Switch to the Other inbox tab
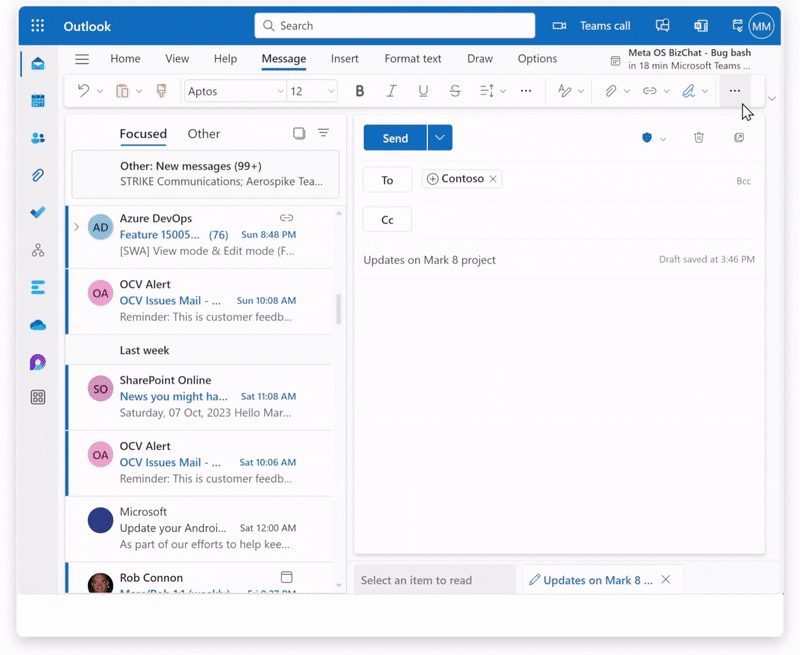Screen dimensions: 800x655 204,134
